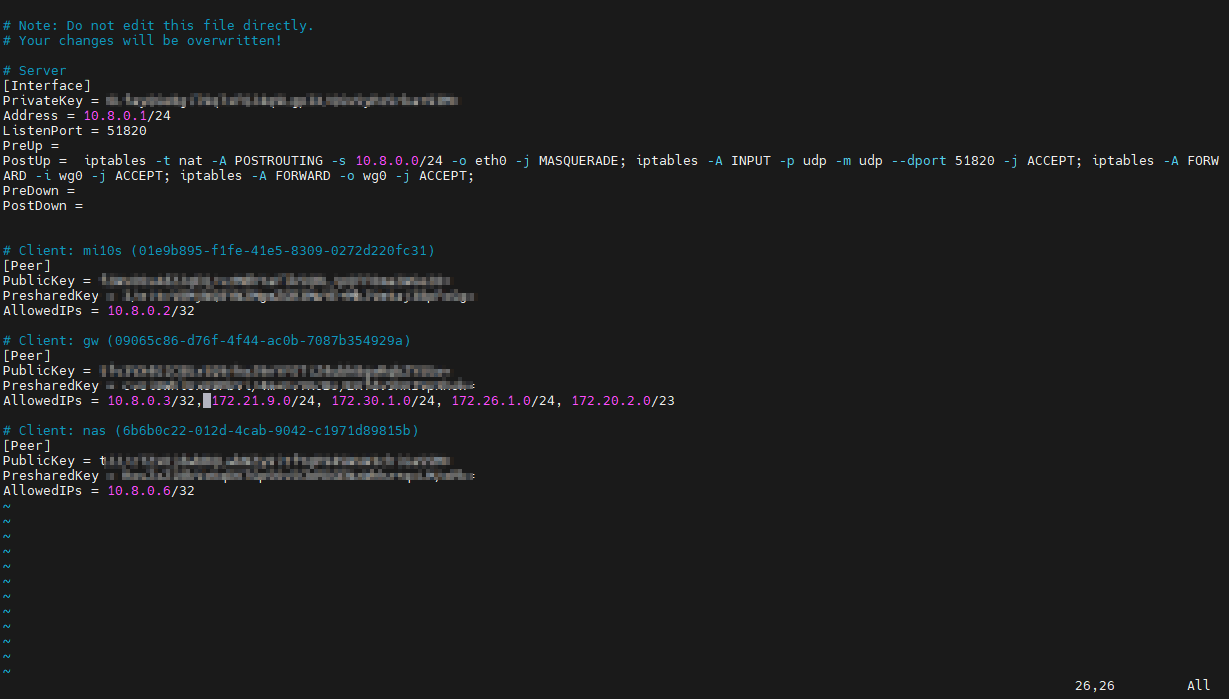
Task: Click the 172.30.1.0 address in AllowedIPs
Action: tap(371, 401)
